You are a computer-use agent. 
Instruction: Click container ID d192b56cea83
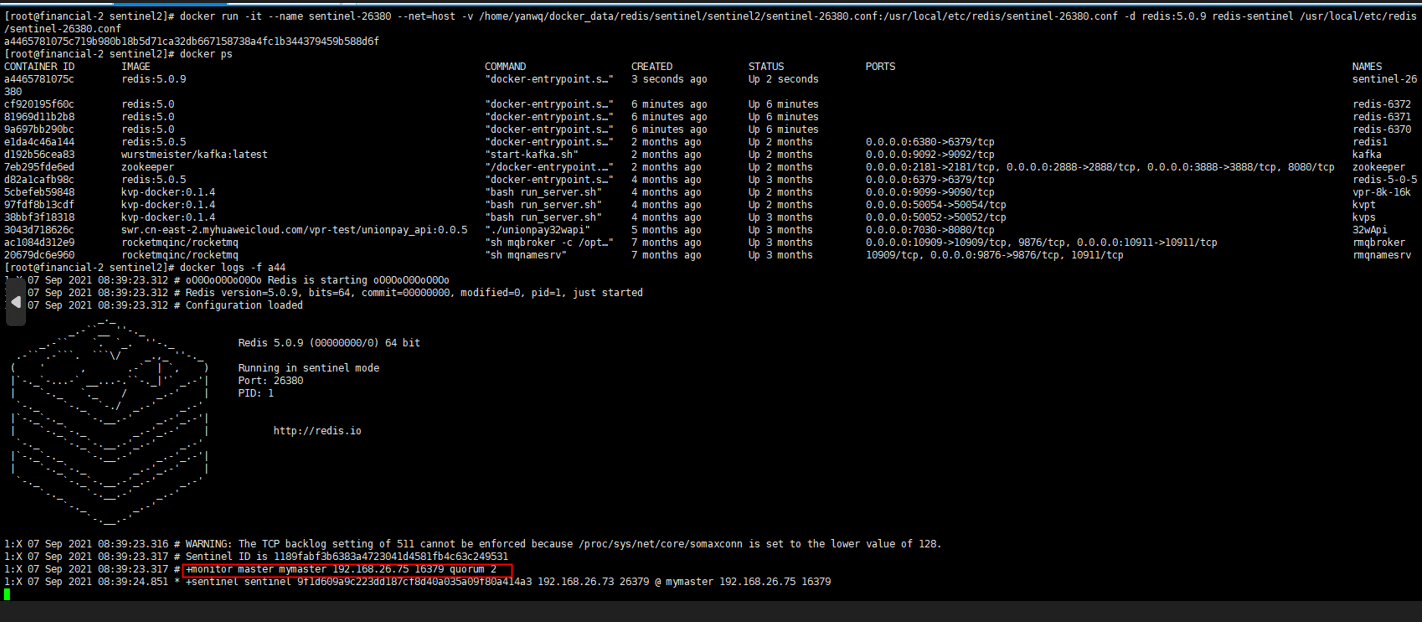pyautogui.click(x=39, y=155)
